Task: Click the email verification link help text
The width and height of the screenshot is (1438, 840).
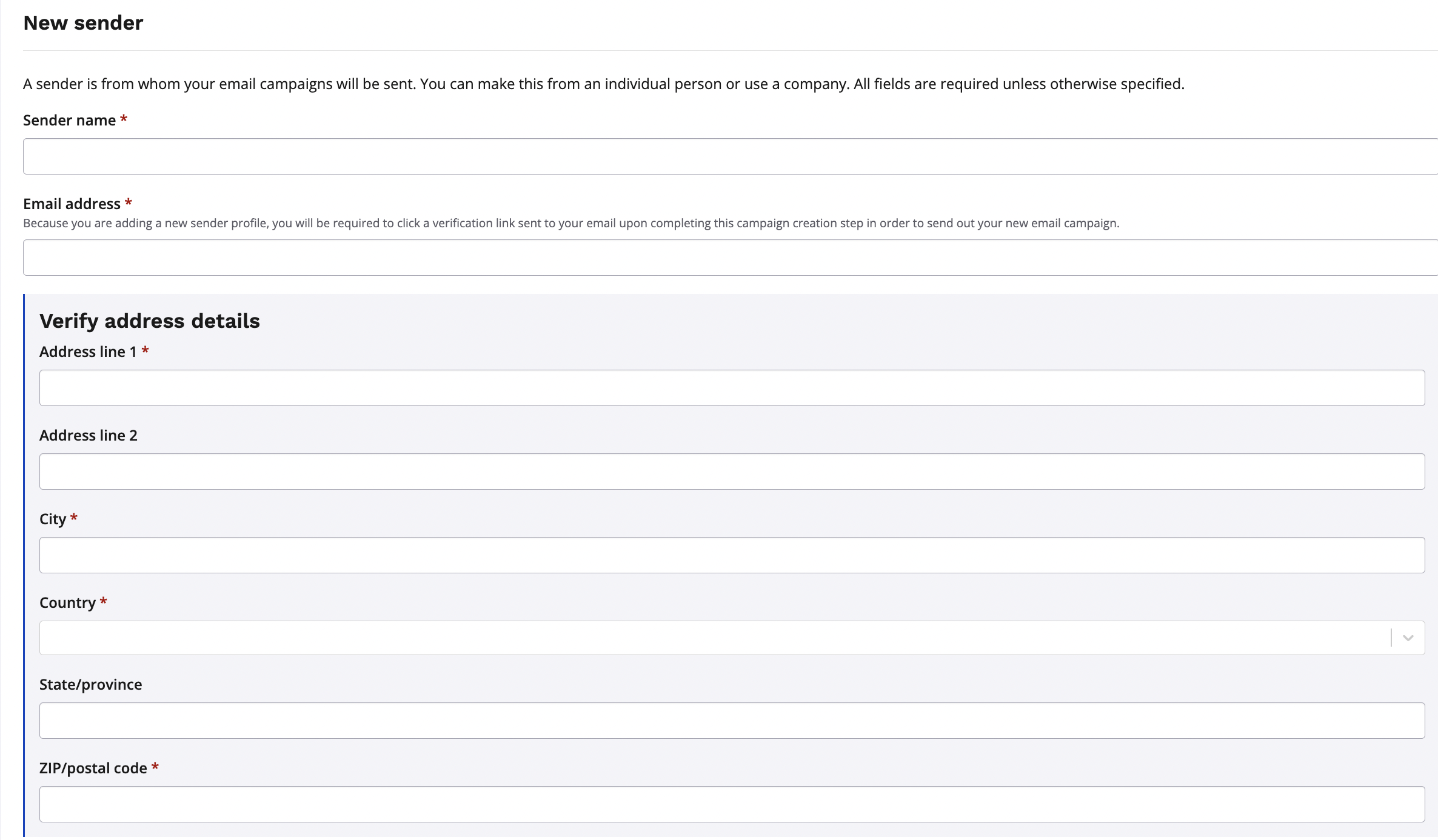Action: pos(571,223)
